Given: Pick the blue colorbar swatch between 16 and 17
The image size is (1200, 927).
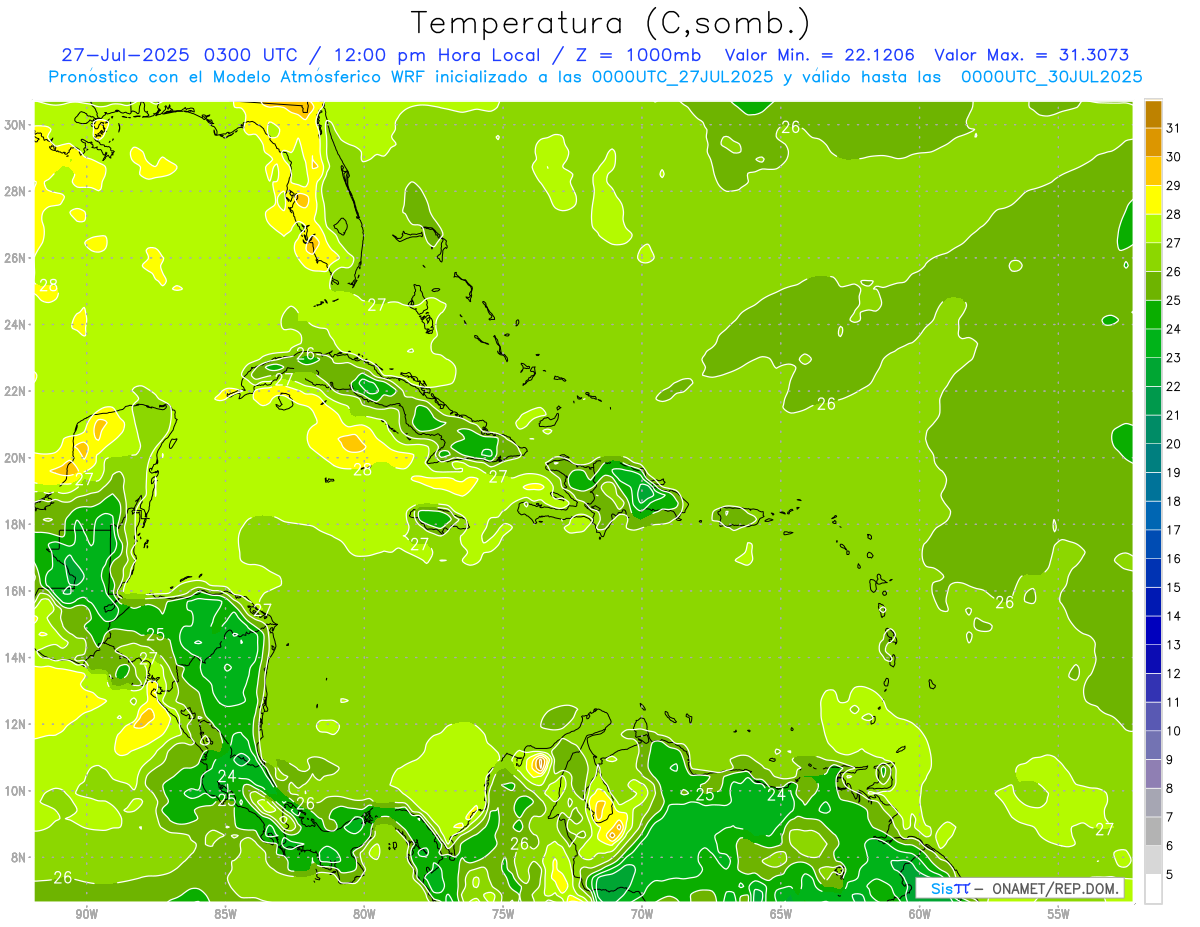Looking at the screenshot, I should (1154, 544).
